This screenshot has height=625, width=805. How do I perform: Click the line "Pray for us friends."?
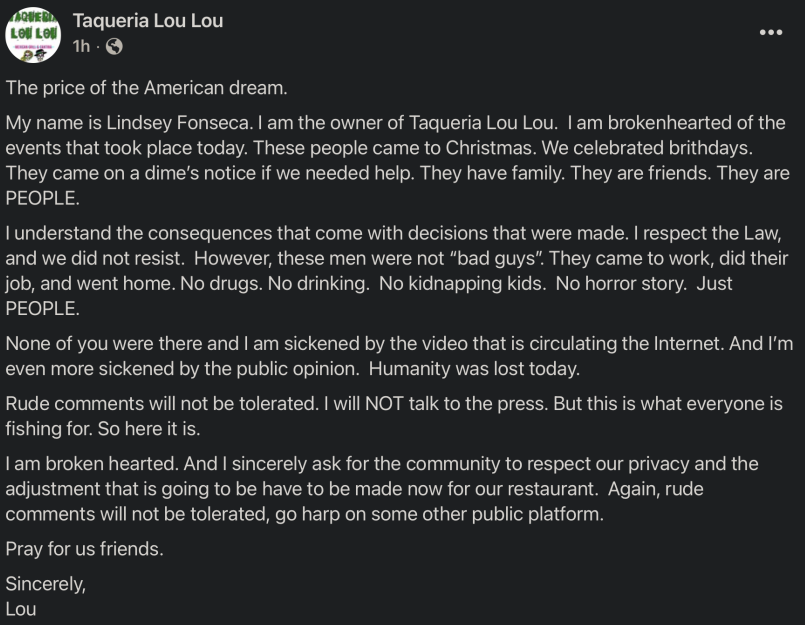pos(84,549)
